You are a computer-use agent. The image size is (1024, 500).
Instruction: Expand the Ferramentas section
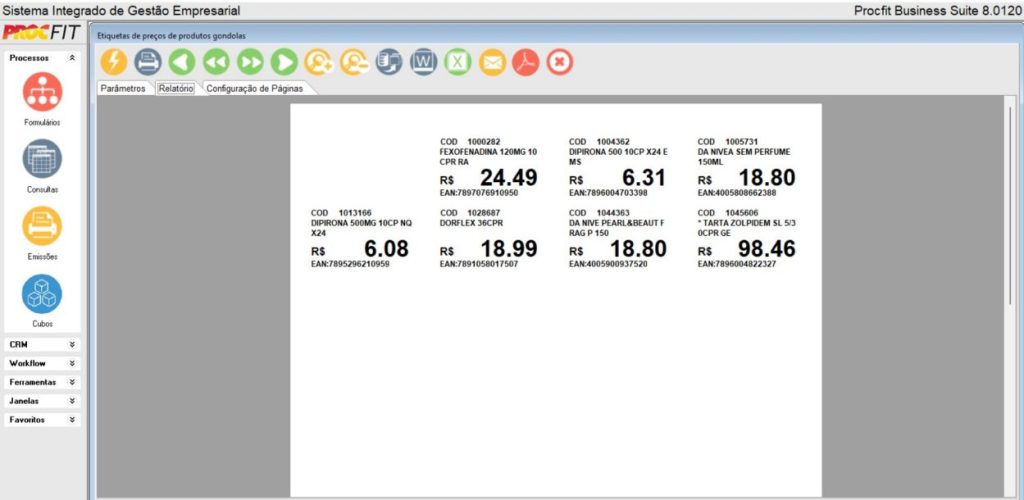click(x=72, y=382)
